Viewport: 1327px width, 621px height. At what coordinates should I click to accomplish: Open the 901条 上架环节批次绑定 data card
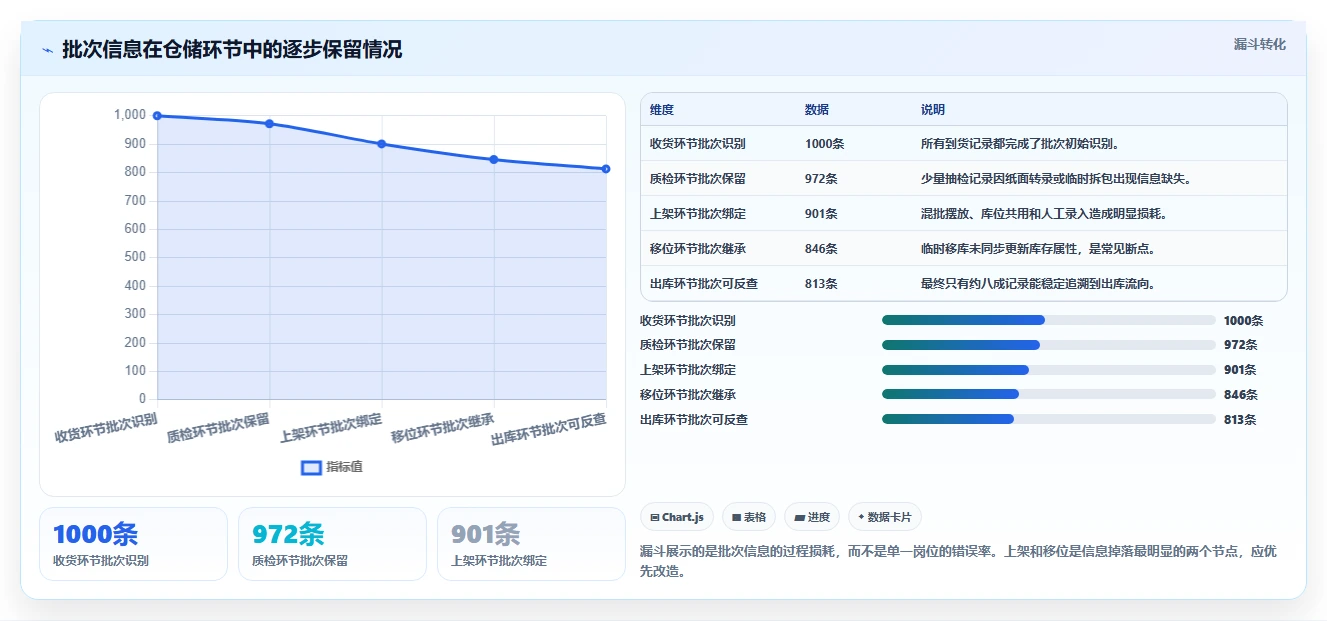531,544
